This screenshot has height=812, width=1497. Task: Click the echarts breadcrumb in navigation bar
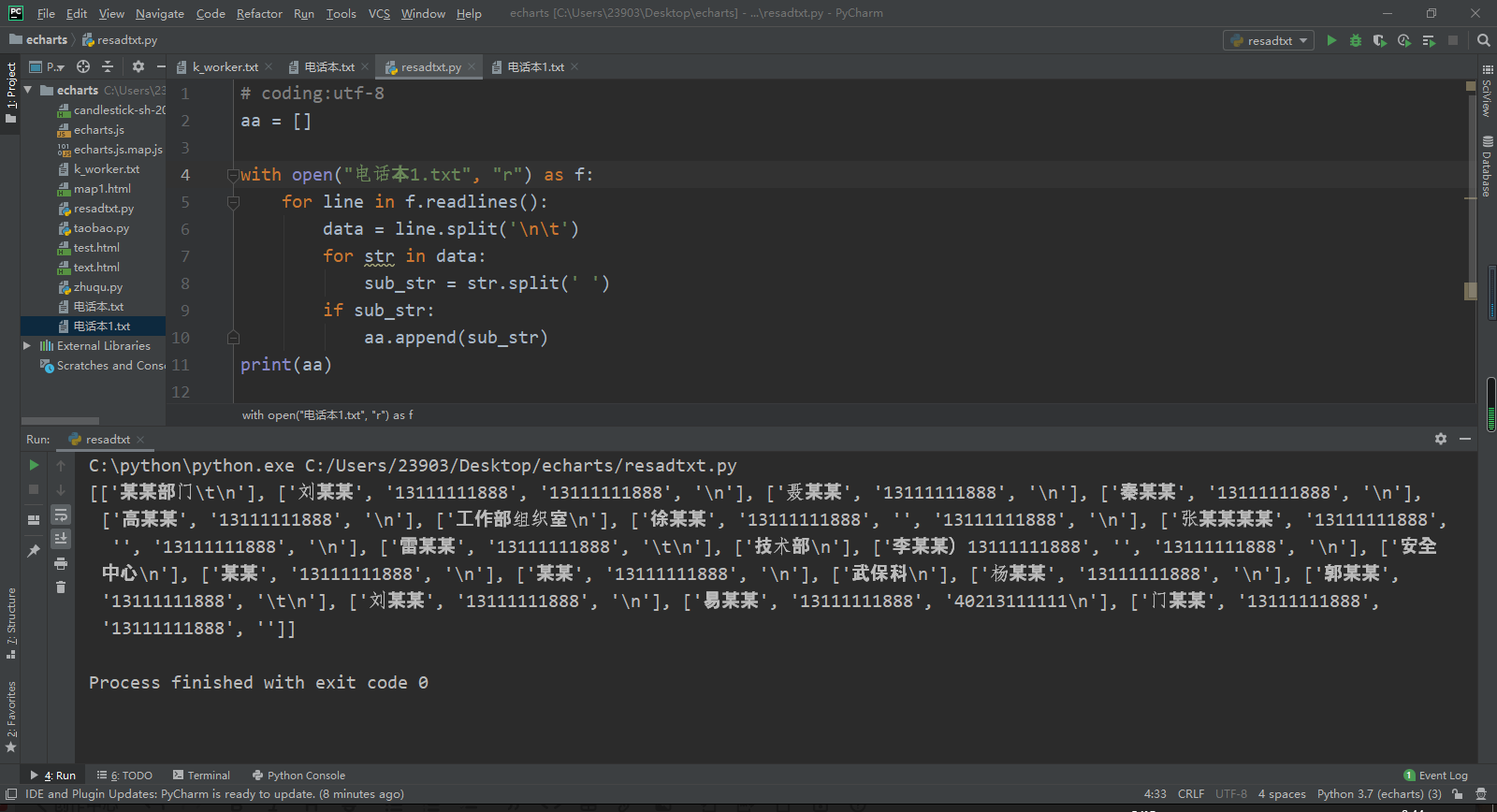point(38,40)
